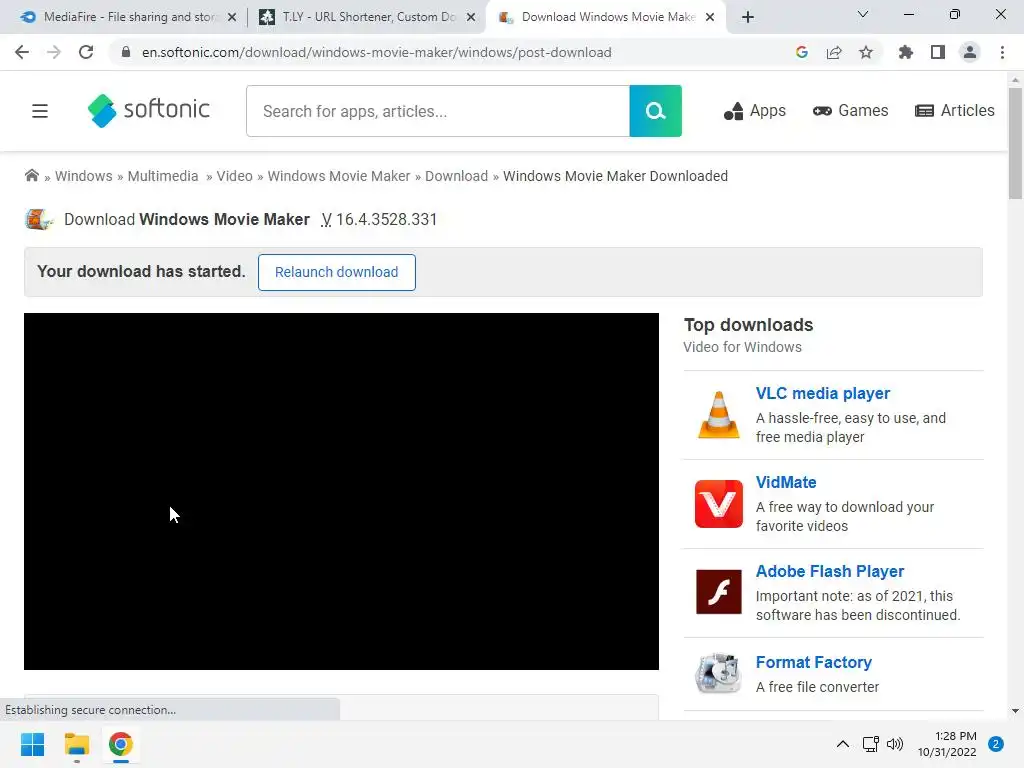Open the Format Factory link
Viewport: 1024px width, 768px height.
coord(814,662)
